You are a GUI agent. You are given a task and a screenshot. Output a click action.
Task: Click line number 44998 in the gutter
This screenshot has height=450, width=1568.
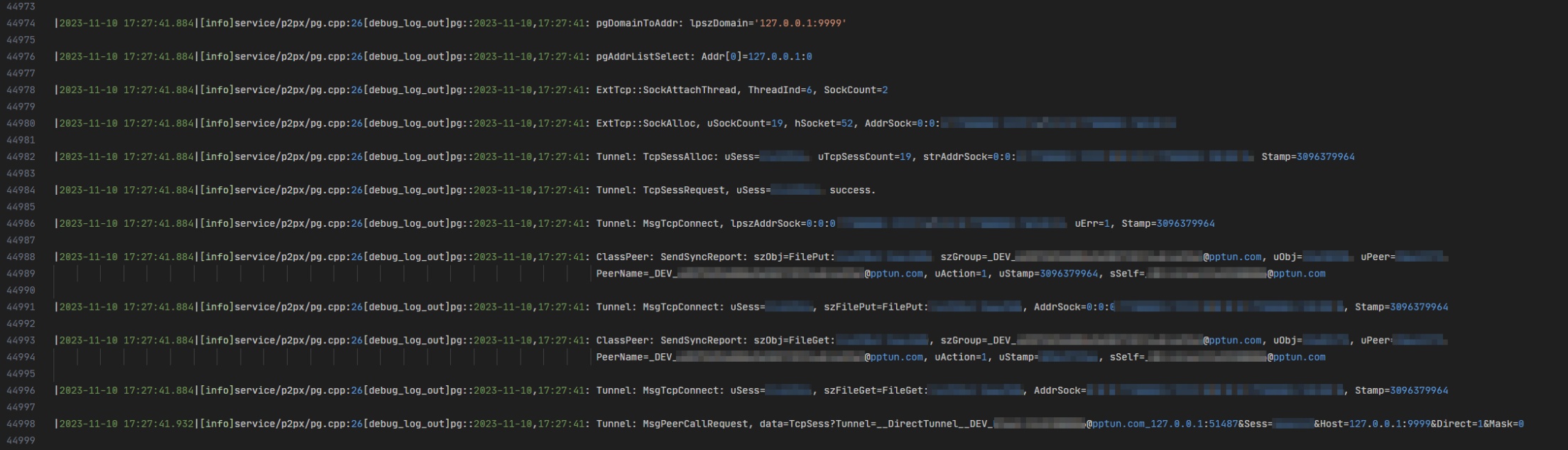tap(21, 424)
